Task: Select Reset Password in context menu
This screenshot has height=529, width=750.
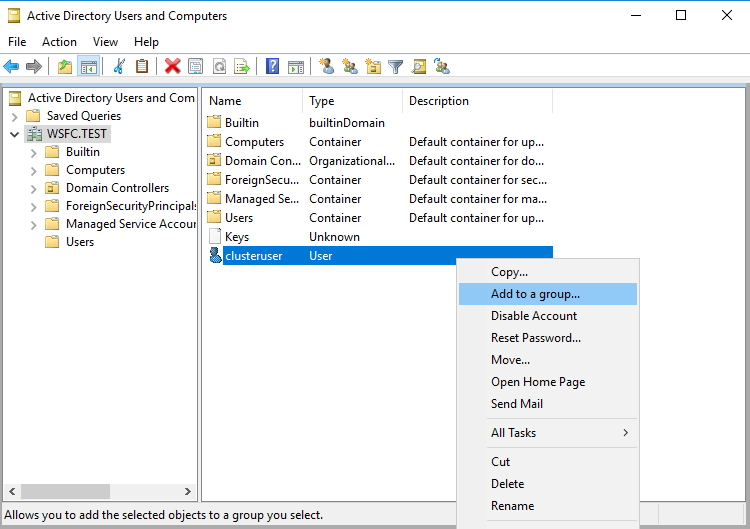Action: [x=535, y=338]
